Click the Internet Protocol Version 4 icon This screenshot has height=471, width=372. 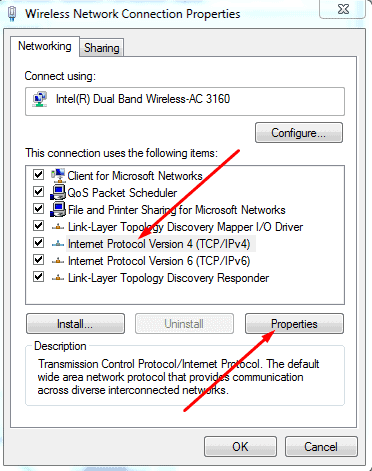(x=58, y=244)
